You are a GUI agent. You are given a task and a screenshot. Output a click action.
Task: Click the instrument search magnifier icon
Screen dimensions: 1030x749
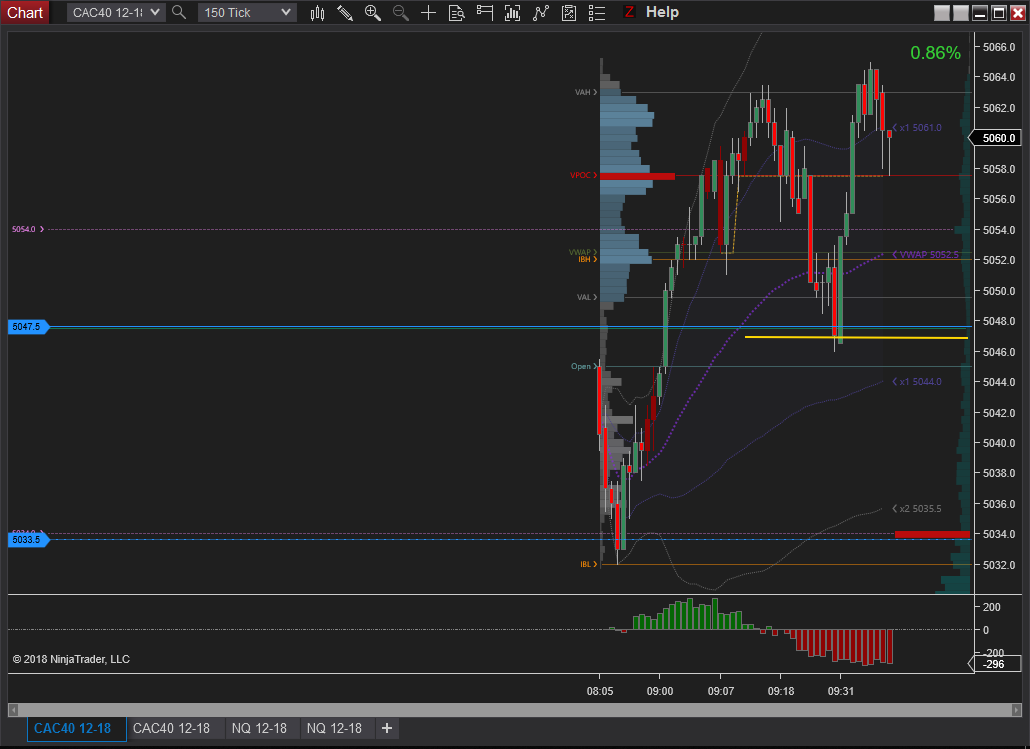pos(179,12)
